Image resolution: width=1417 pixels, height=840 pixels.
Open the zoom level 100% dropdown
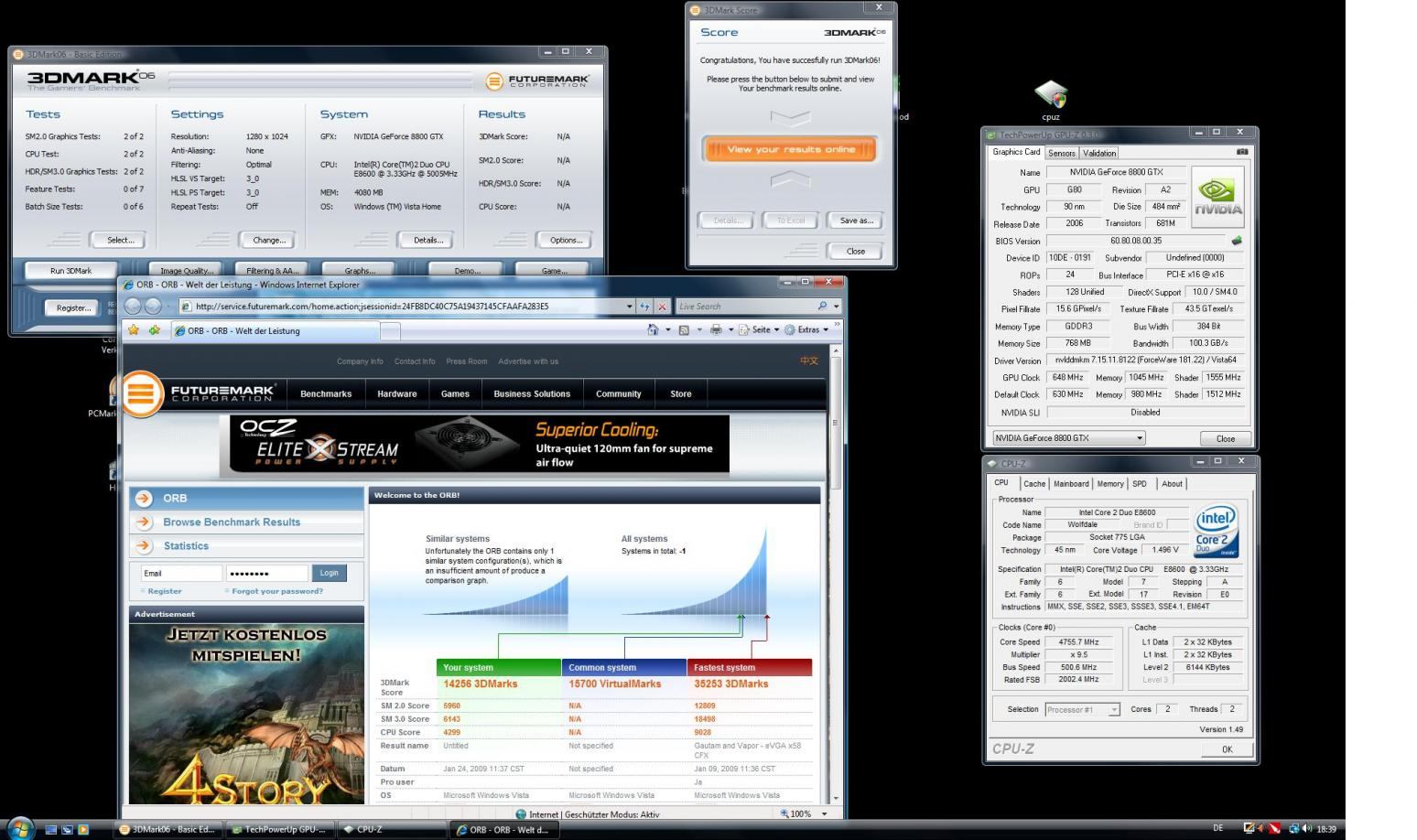[824, 813]
